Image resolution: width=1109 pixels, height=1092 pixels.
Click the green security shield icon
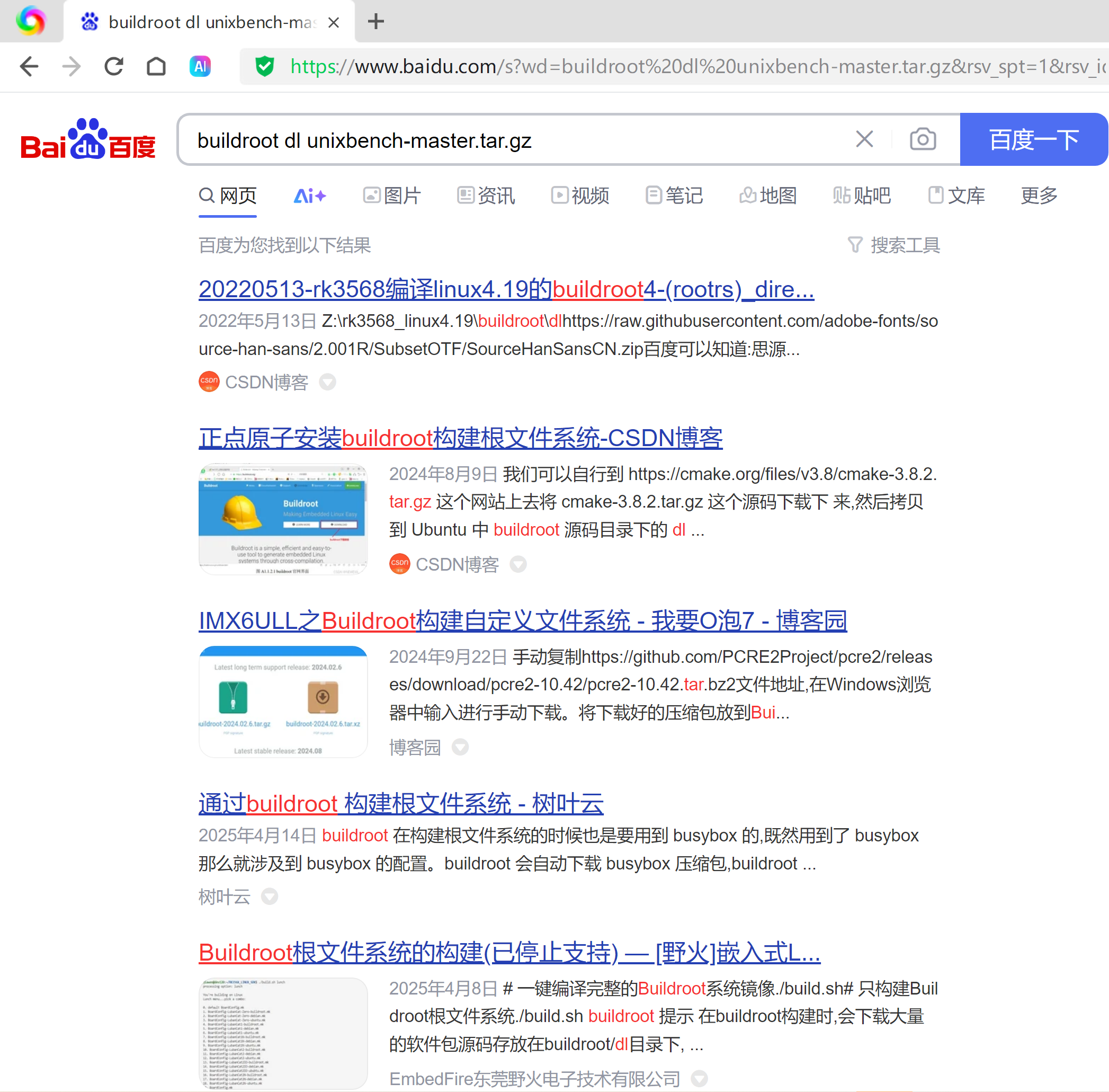tap(264, 67)
